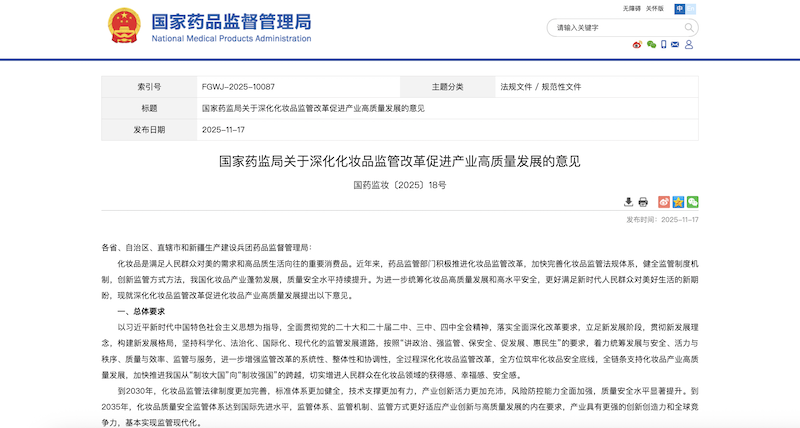Click the printer icon to print article
The height and width of the screenshot is (428, 800).
(643, 202)
